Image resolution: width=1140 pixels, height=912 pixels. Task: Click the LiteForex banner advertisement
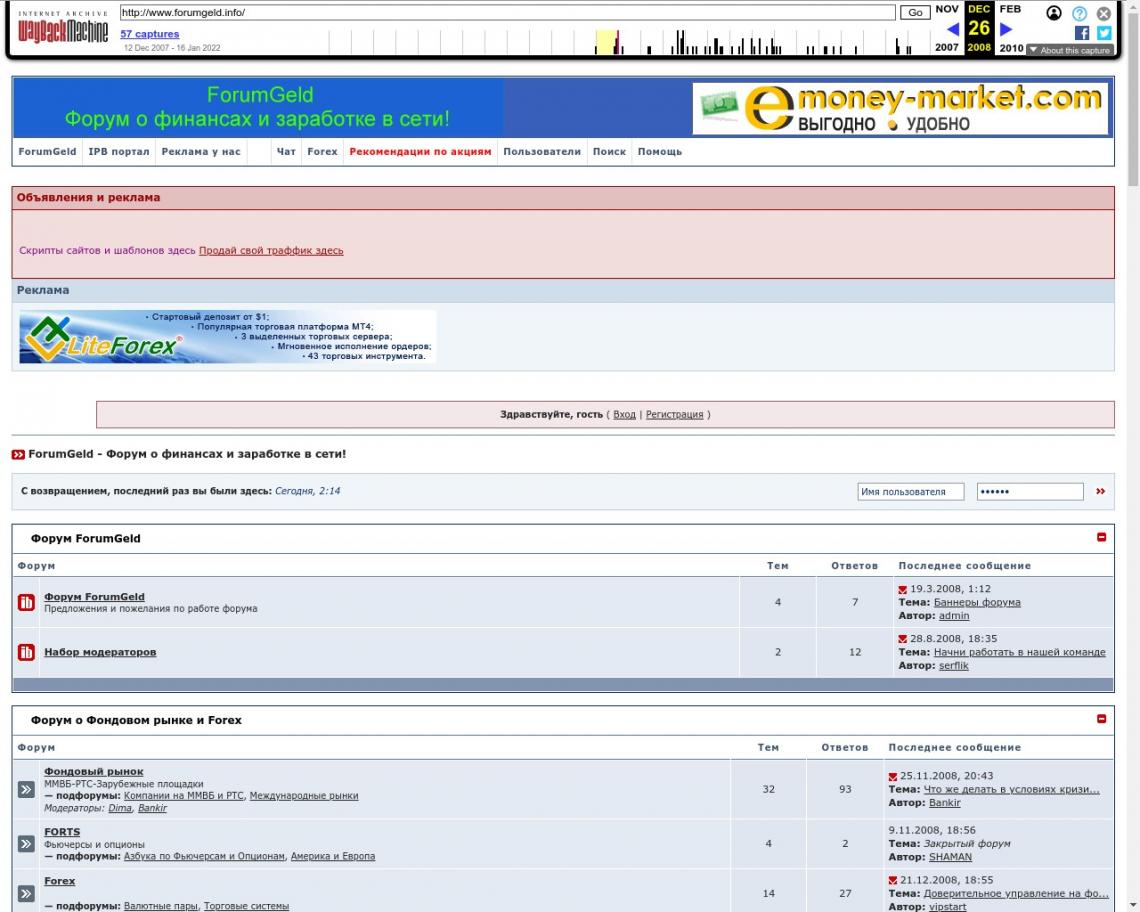pyautogui.click(x=227, y=337)
